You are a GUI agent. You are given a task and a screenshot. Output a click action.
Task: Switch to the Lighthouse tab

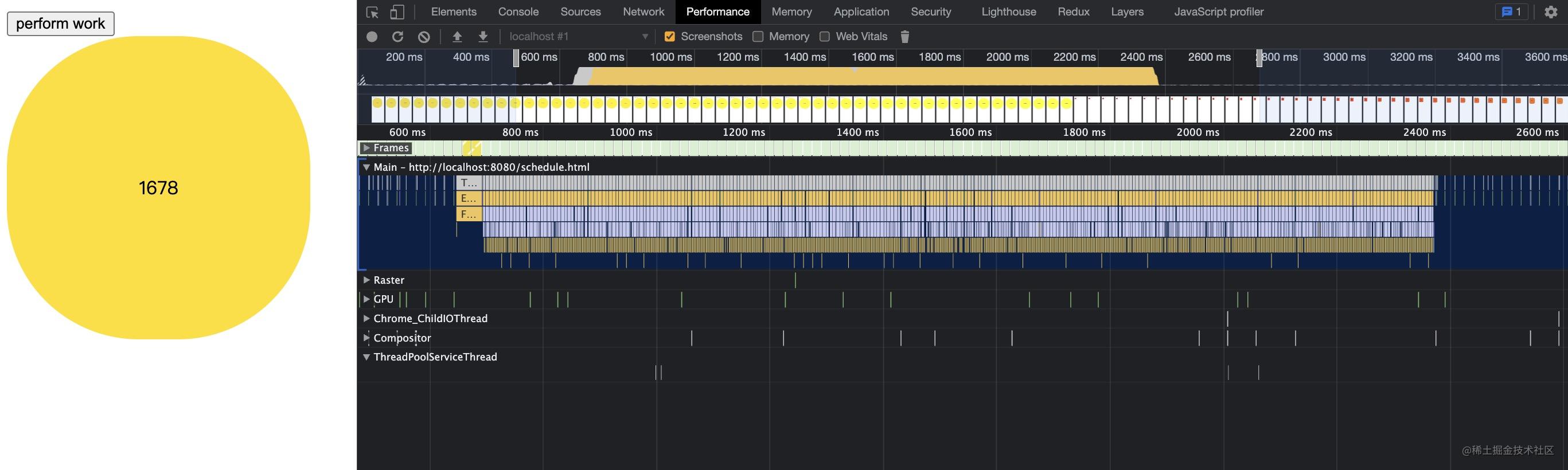(1009, 11)
